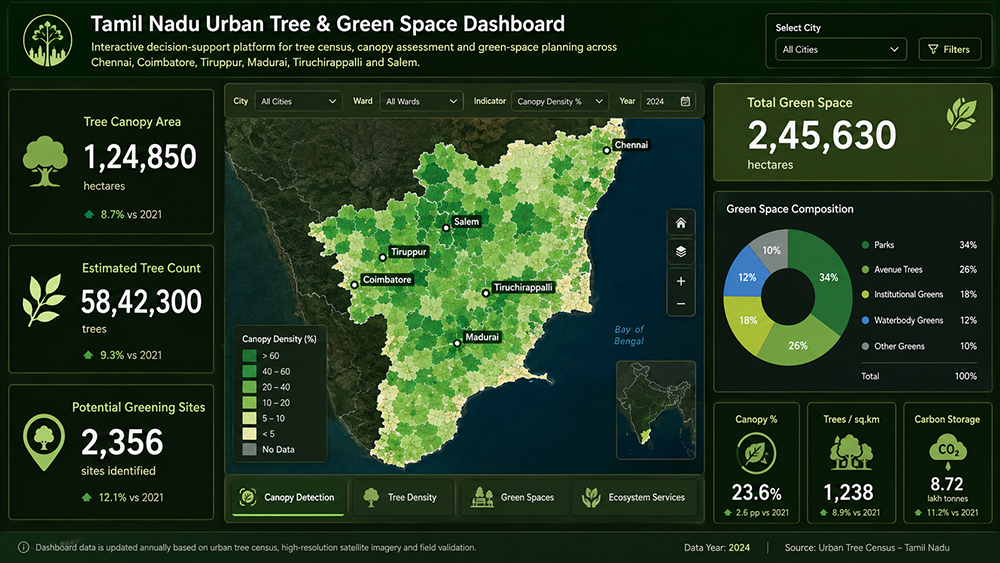The height and width of the screenshot is (563, 1000).
Task: Click the Institutional Greens legend entry
Action: 919,295
